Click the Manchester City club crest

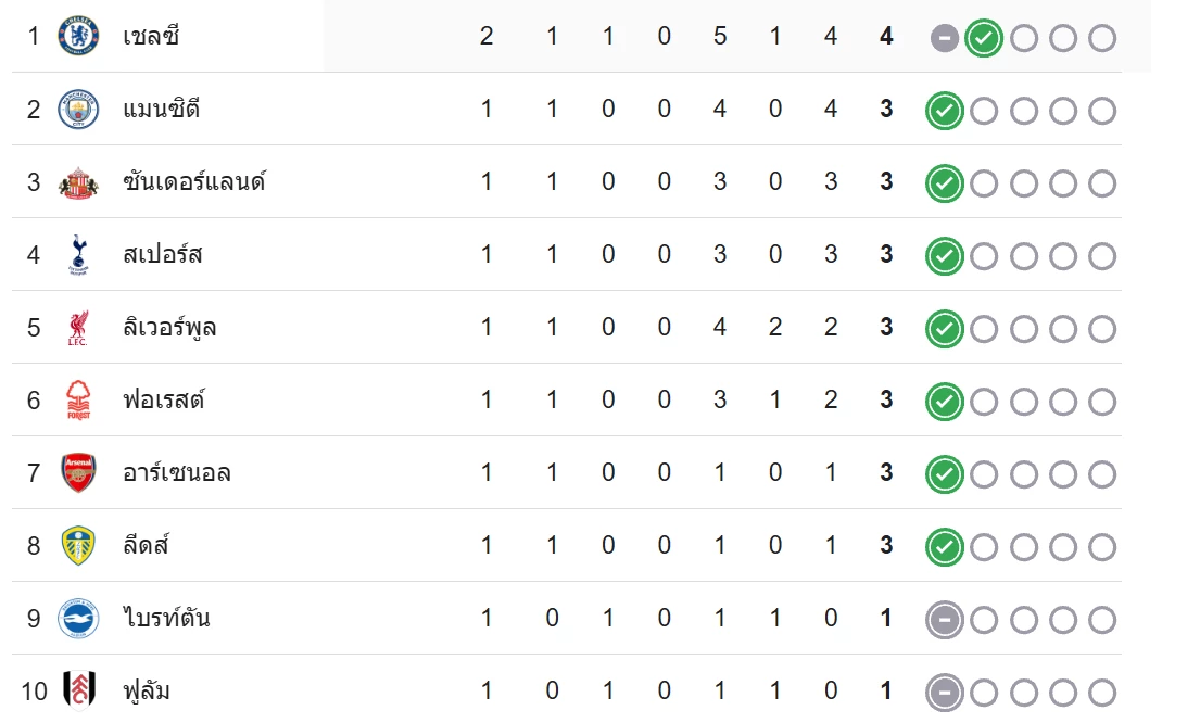(79, 109)
